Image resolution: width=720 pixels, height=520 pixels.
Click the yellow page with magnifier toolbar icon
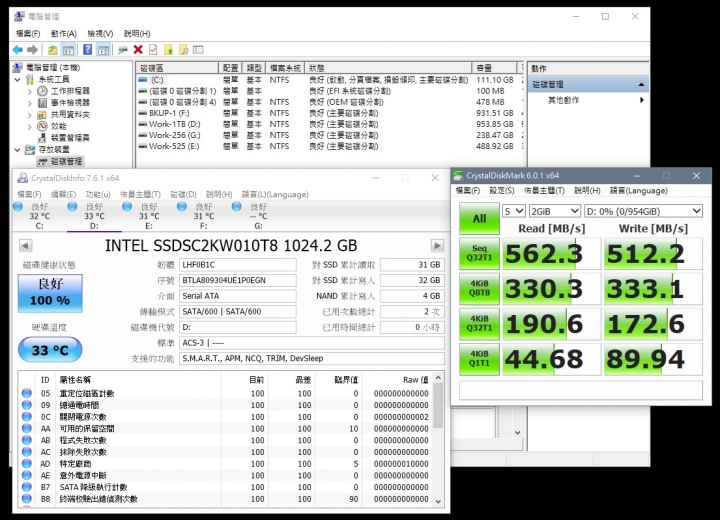[x=183, y=50]
